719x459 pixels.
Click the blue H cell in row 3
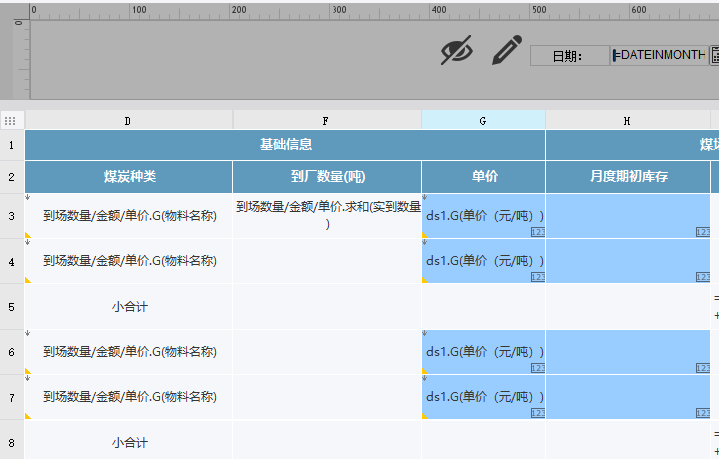pyautogui.click(x=628, y=216)
